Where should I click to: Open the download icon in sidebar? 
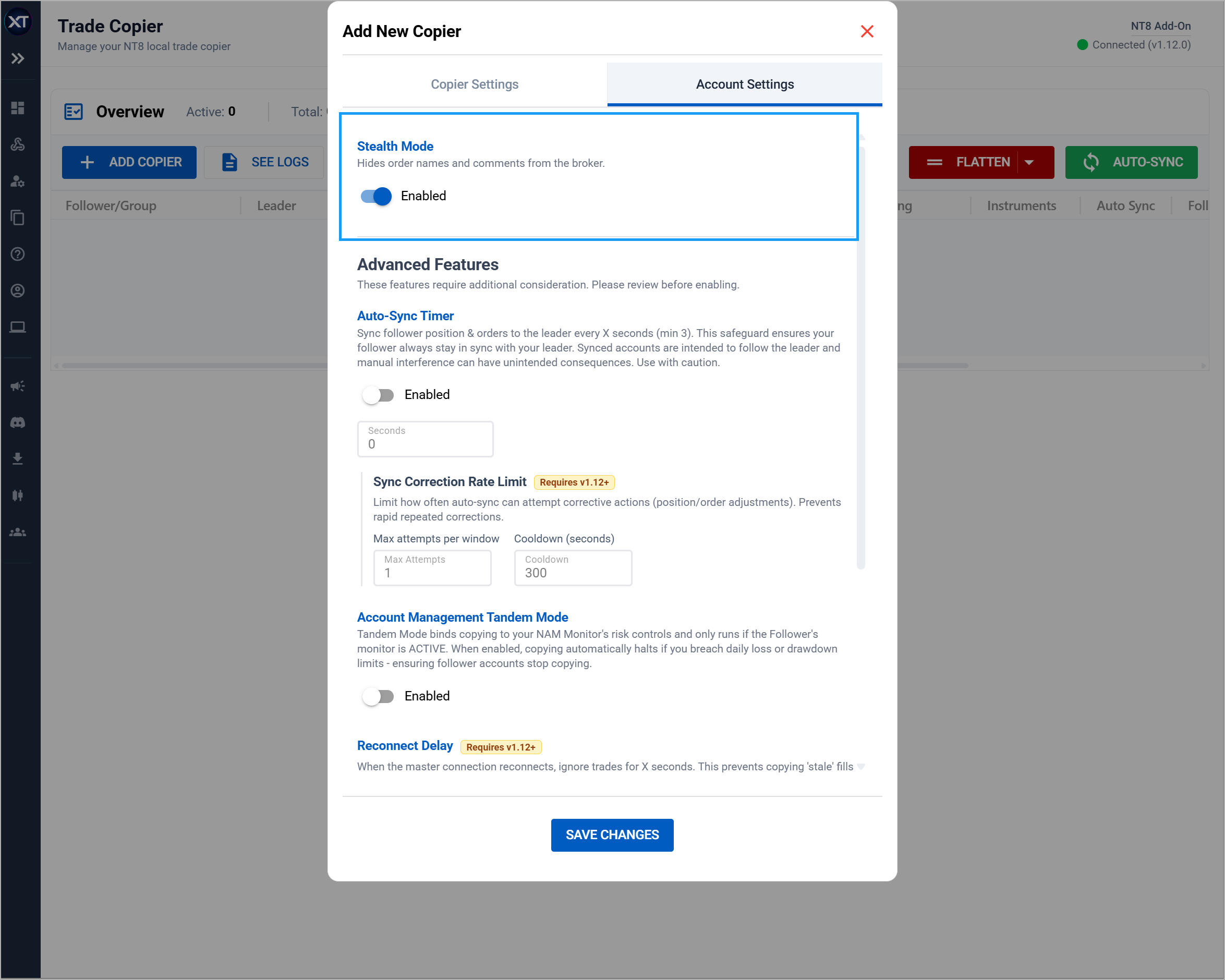click(x=18, y=458)
